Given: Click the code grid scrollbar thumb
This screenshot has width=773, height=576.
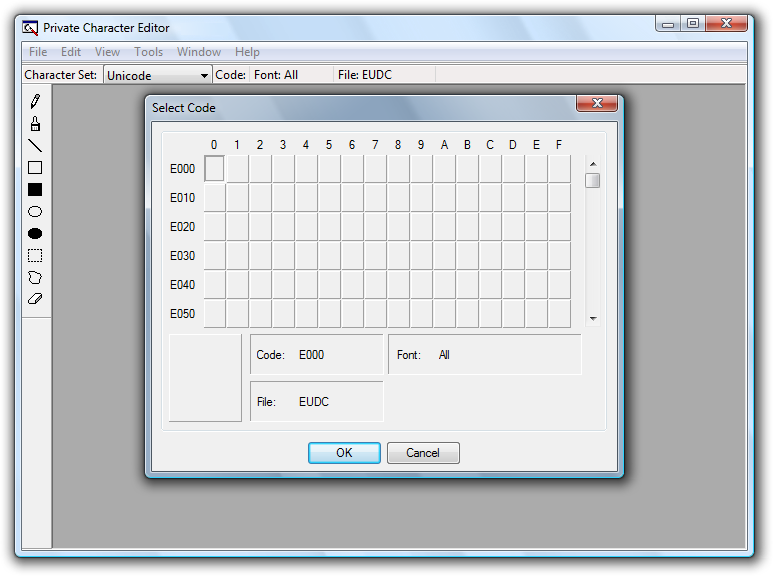Looking at the screenshot, I should click(x=593, y=180).
